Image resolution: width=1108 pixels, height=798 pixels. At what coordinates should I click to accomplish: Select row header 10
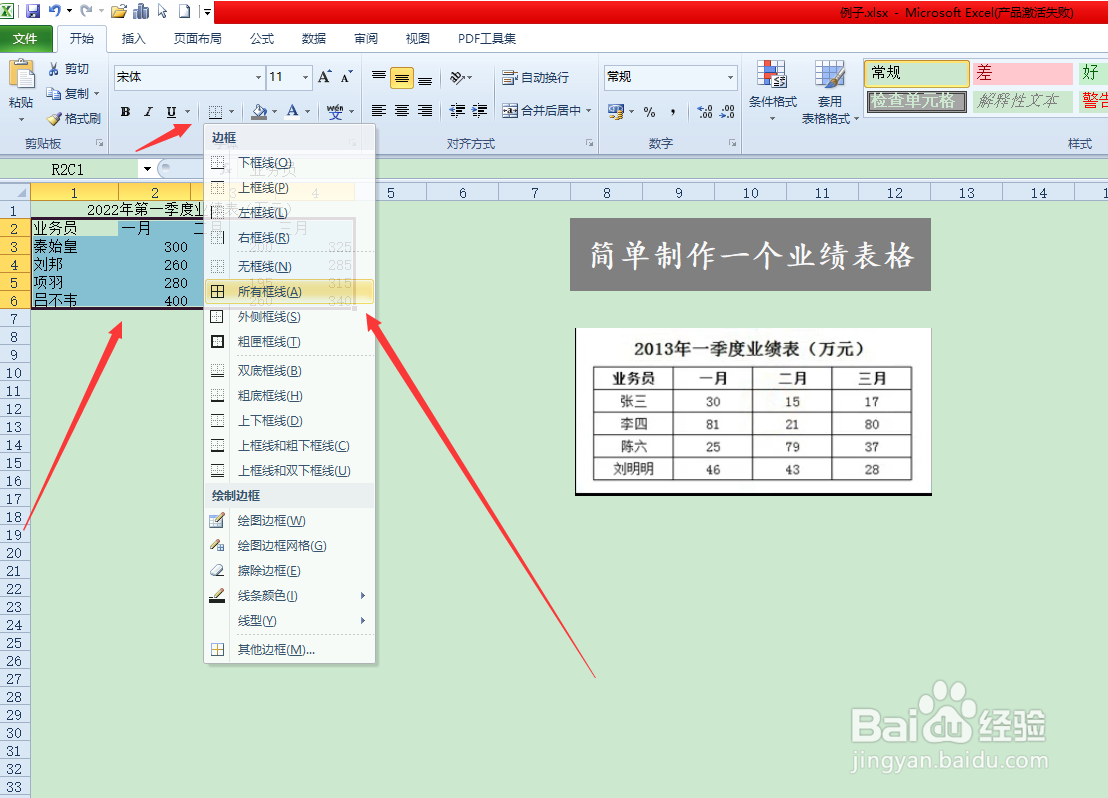coord(14,373)
